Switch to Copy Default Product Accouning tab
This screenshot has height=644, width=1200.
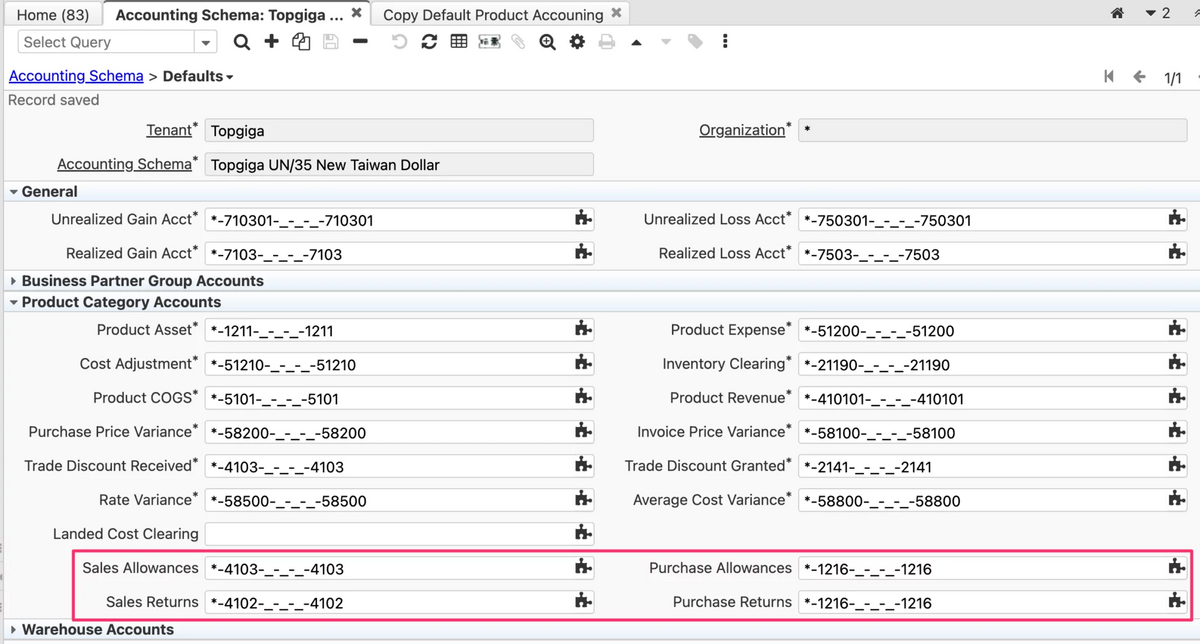point(493,15)
